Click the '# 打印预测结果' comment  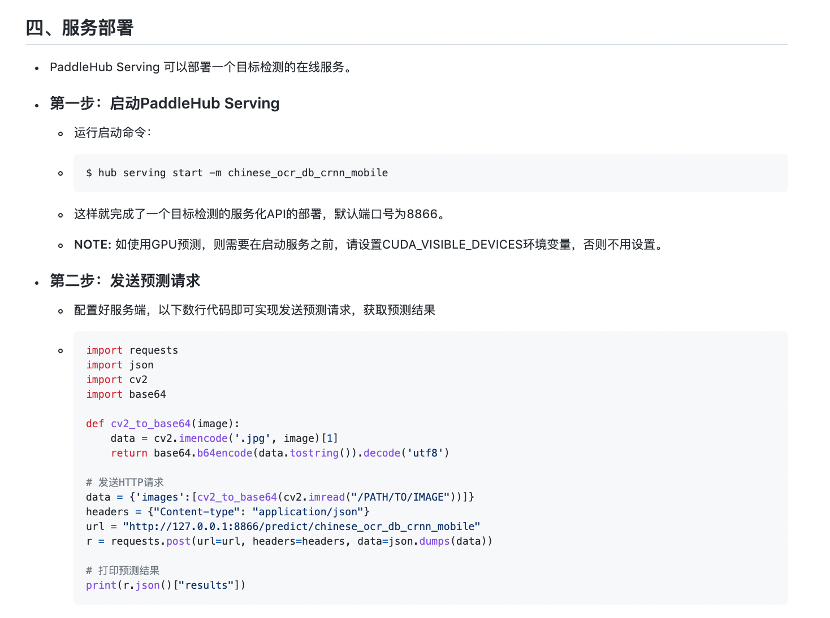(122, 570)
